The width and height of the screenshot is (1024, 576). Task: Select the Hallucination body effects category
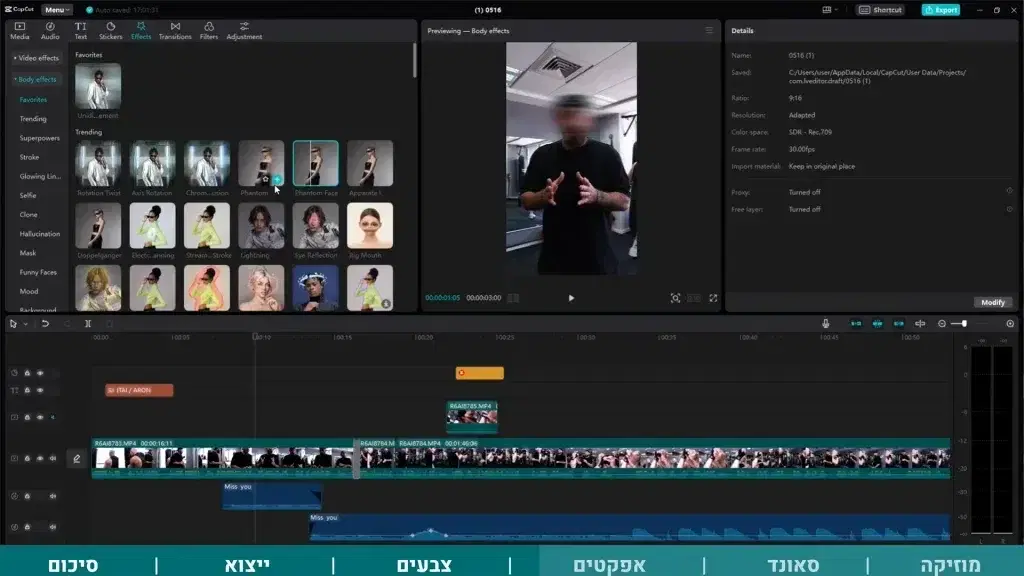pyautogui.click(x=40, y=234)
